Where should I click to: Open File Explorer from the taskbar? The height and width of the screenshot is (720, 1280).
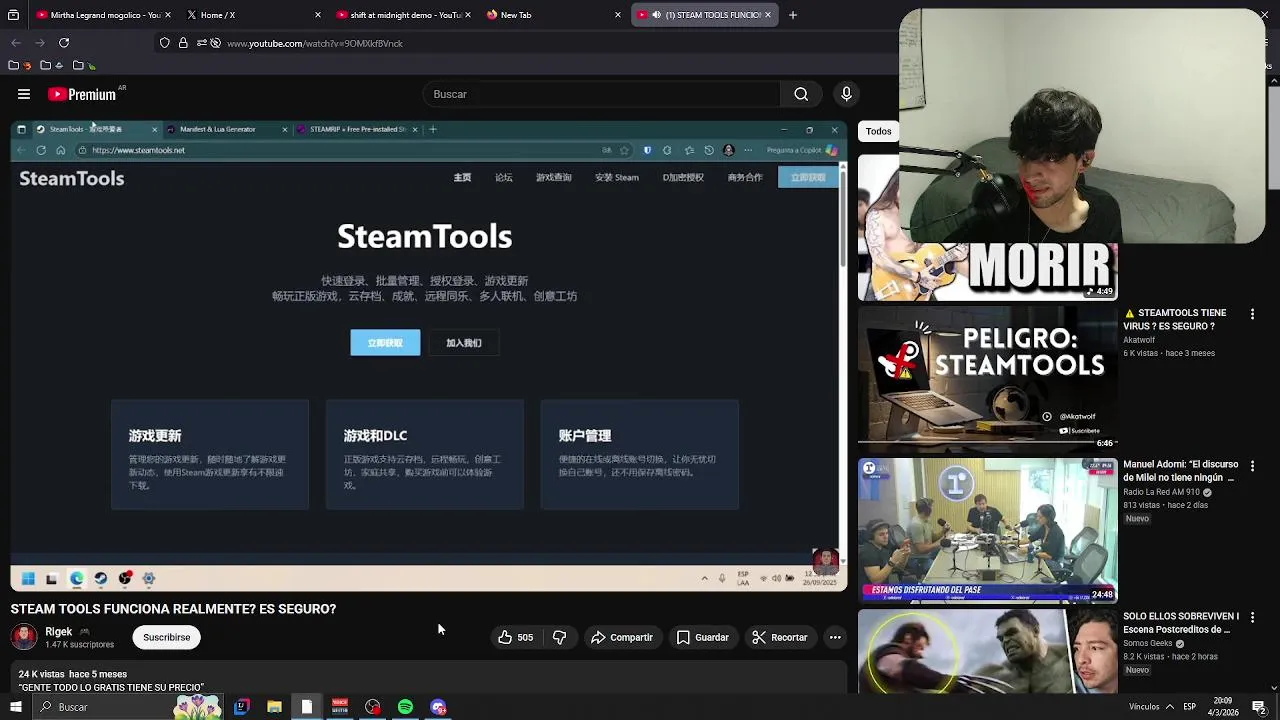[274, 707]
